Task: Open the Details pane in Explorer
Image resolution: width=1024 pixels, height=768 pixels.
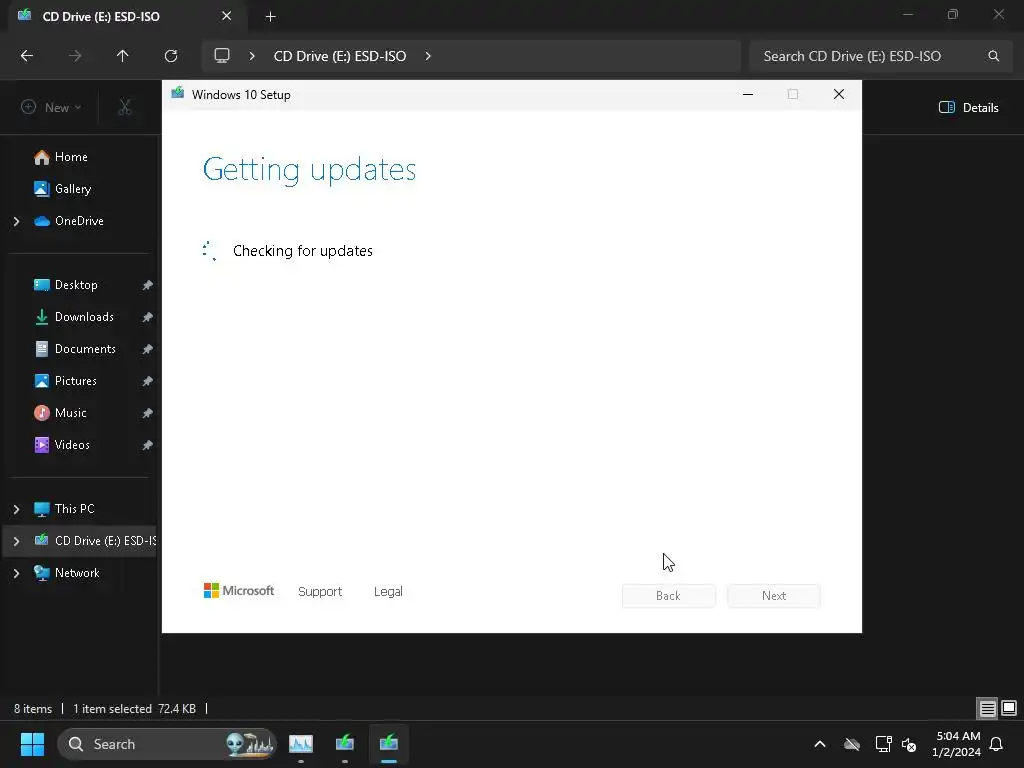Action: point(968,108)
